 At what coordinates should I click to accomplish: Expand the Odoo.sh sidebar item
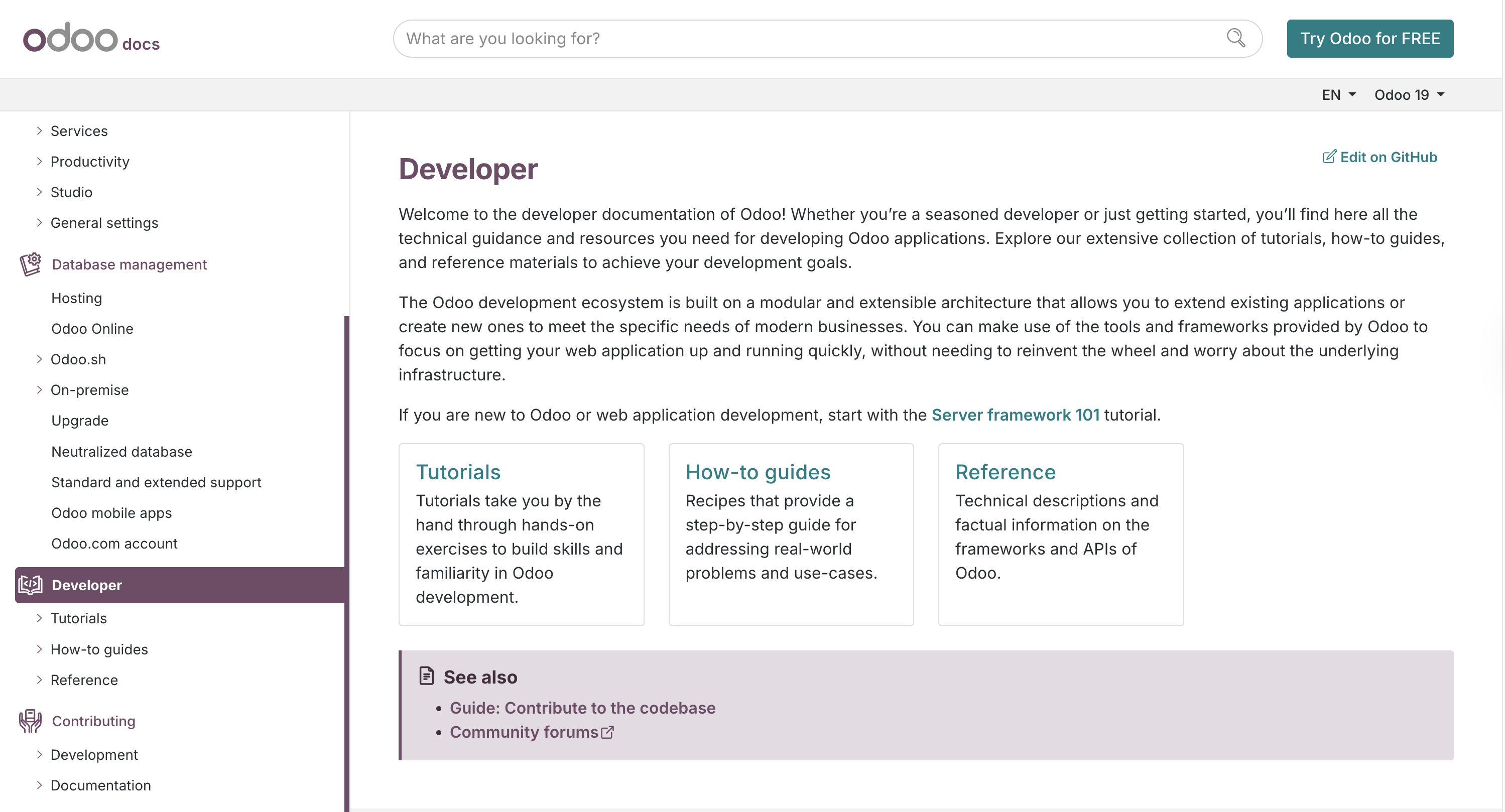click(x=39, y=359)
